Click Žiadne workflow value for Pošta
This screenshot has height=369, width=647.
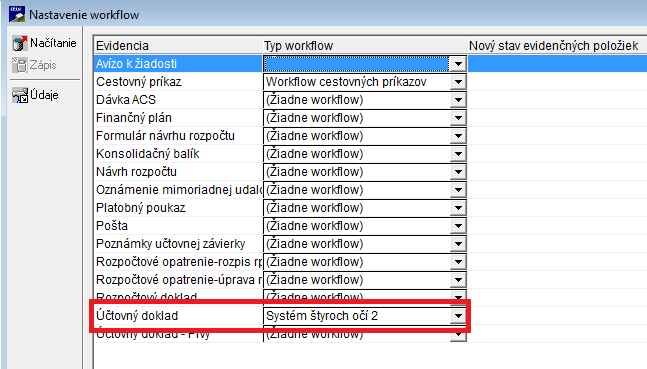(314, 226)
